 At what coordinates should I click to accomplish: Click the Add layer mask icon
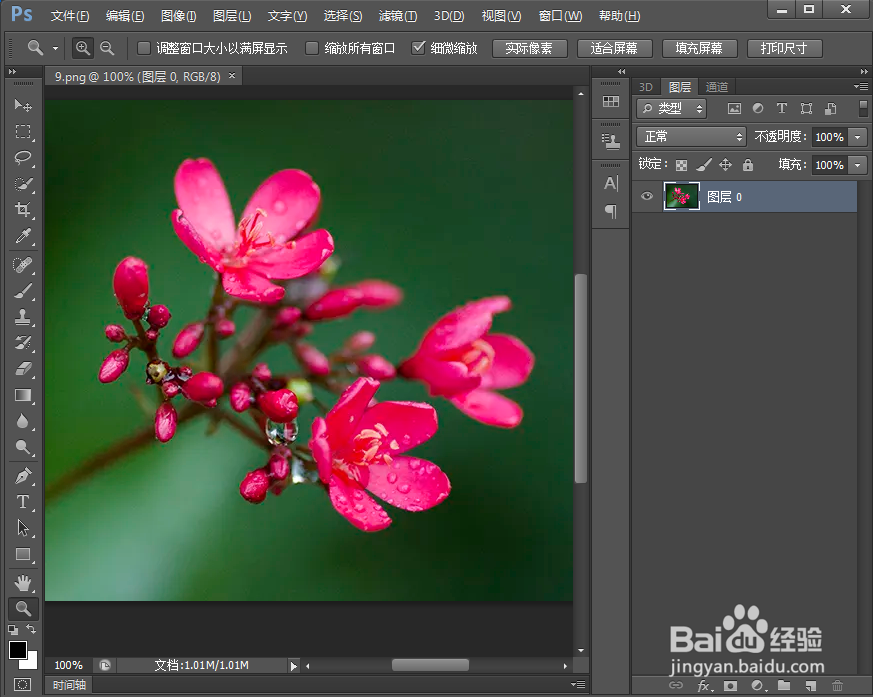pyautogui.click(x=730, y=686)
